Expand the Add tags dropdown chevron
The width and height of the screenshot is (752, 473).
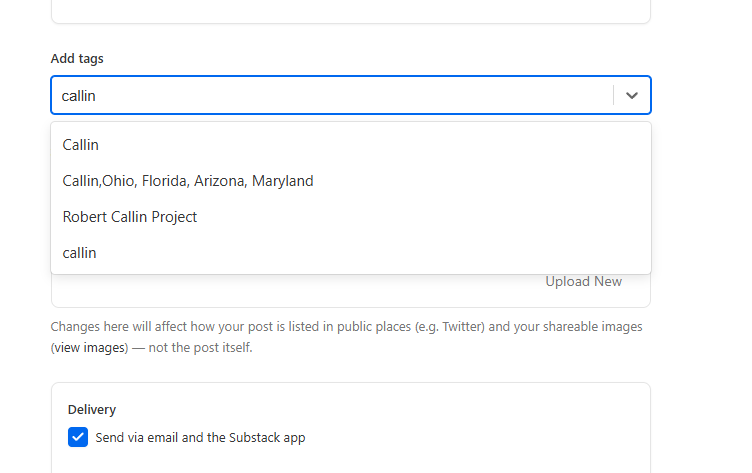tap(631, 95)
